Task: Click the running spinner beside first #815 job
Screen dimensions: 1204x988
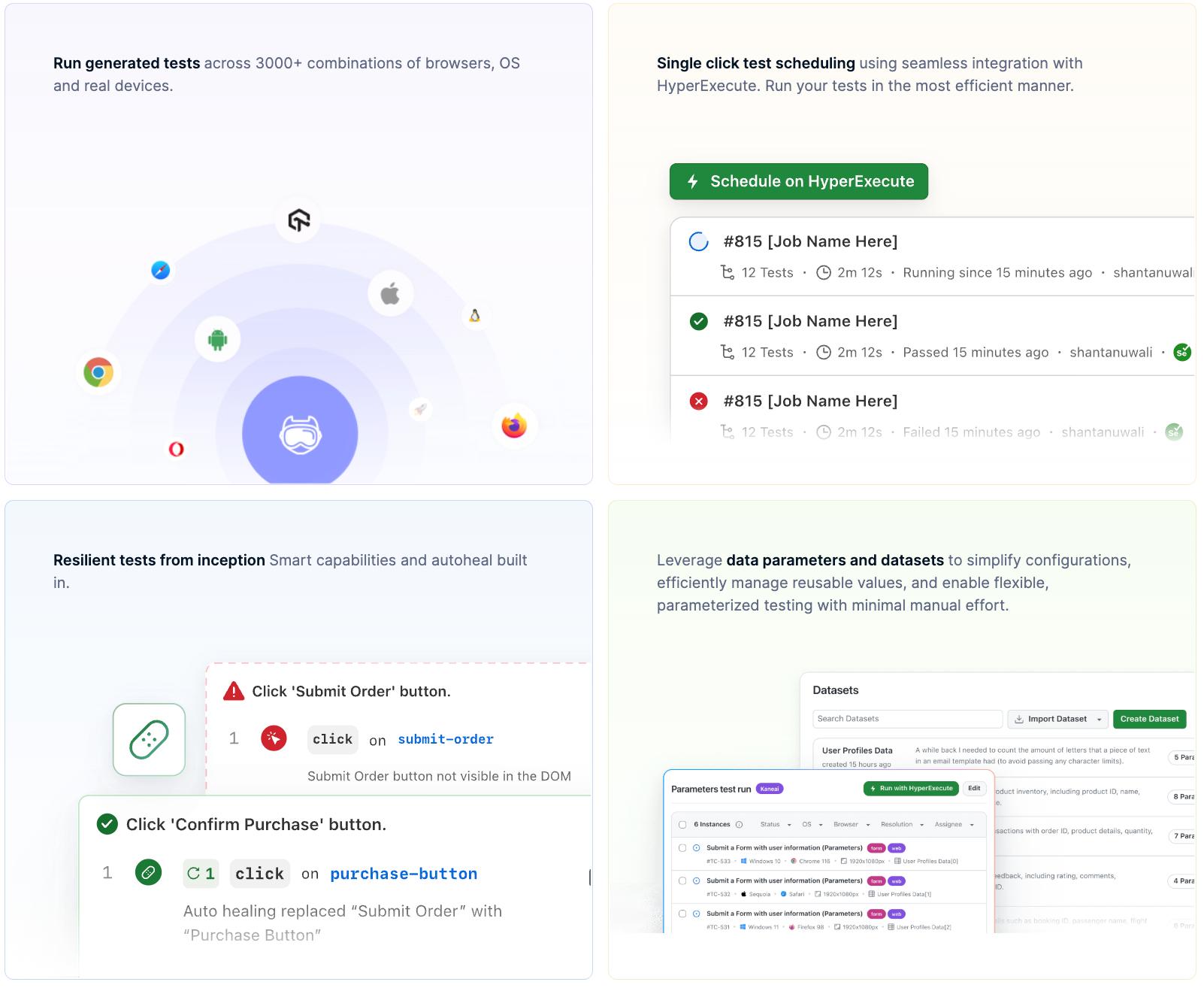Action: tap(699, 241)
